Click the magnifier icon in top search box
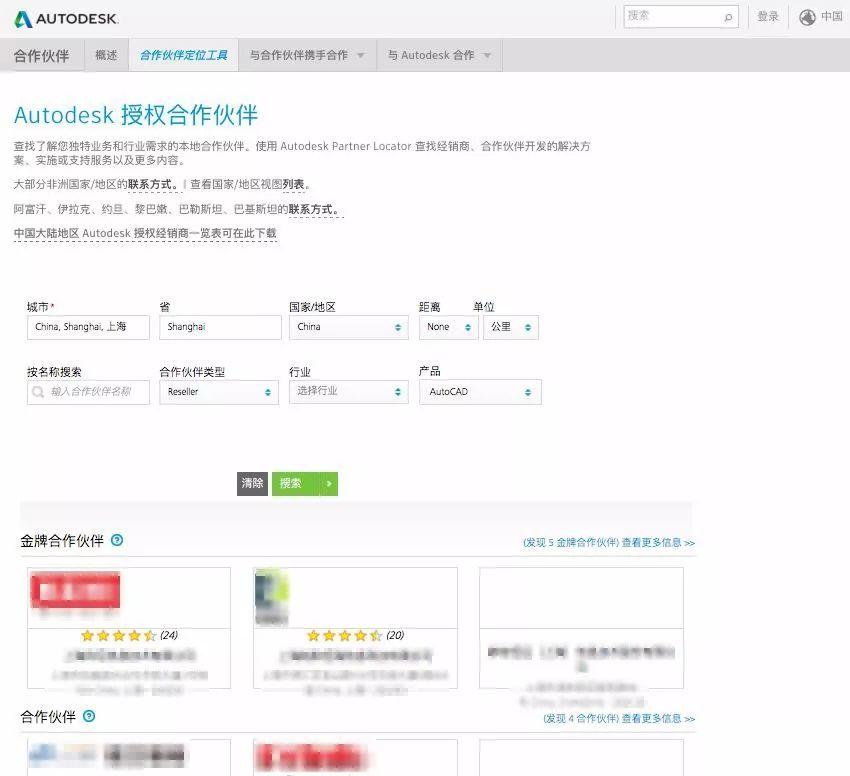 tap(728, 17)
